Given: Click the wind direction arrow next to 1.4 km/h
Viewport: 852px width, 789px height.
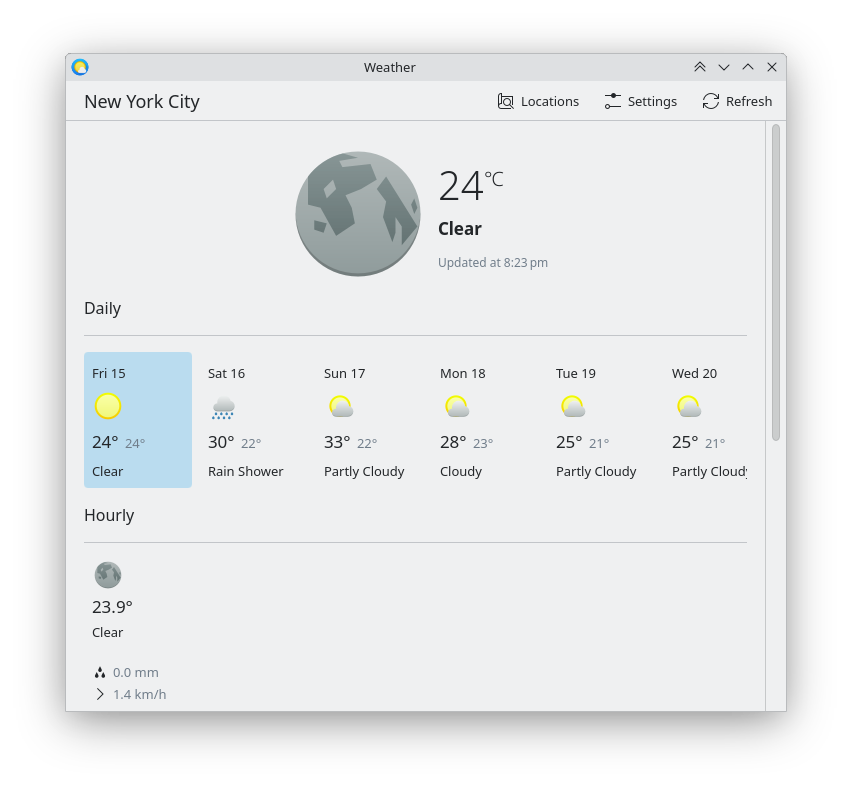Looking at the screenshot, I should [x=100, y=694].
